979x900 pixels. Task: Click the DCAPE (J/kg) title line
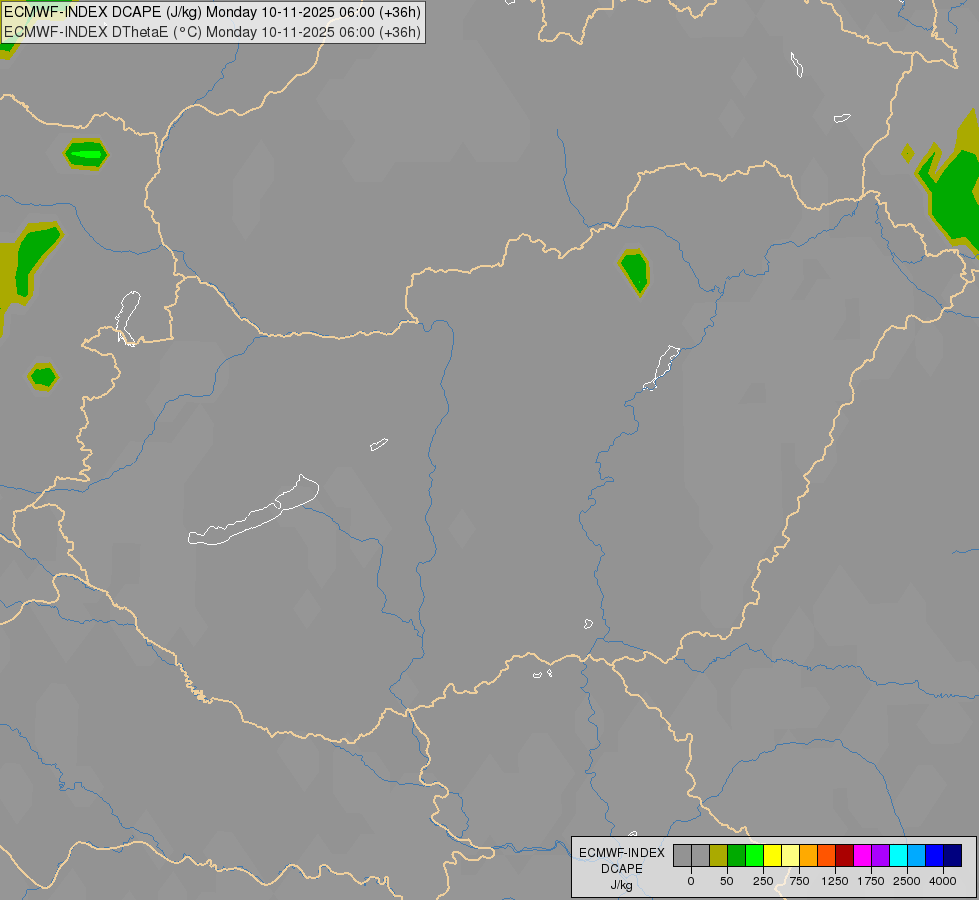coord(212,12)
